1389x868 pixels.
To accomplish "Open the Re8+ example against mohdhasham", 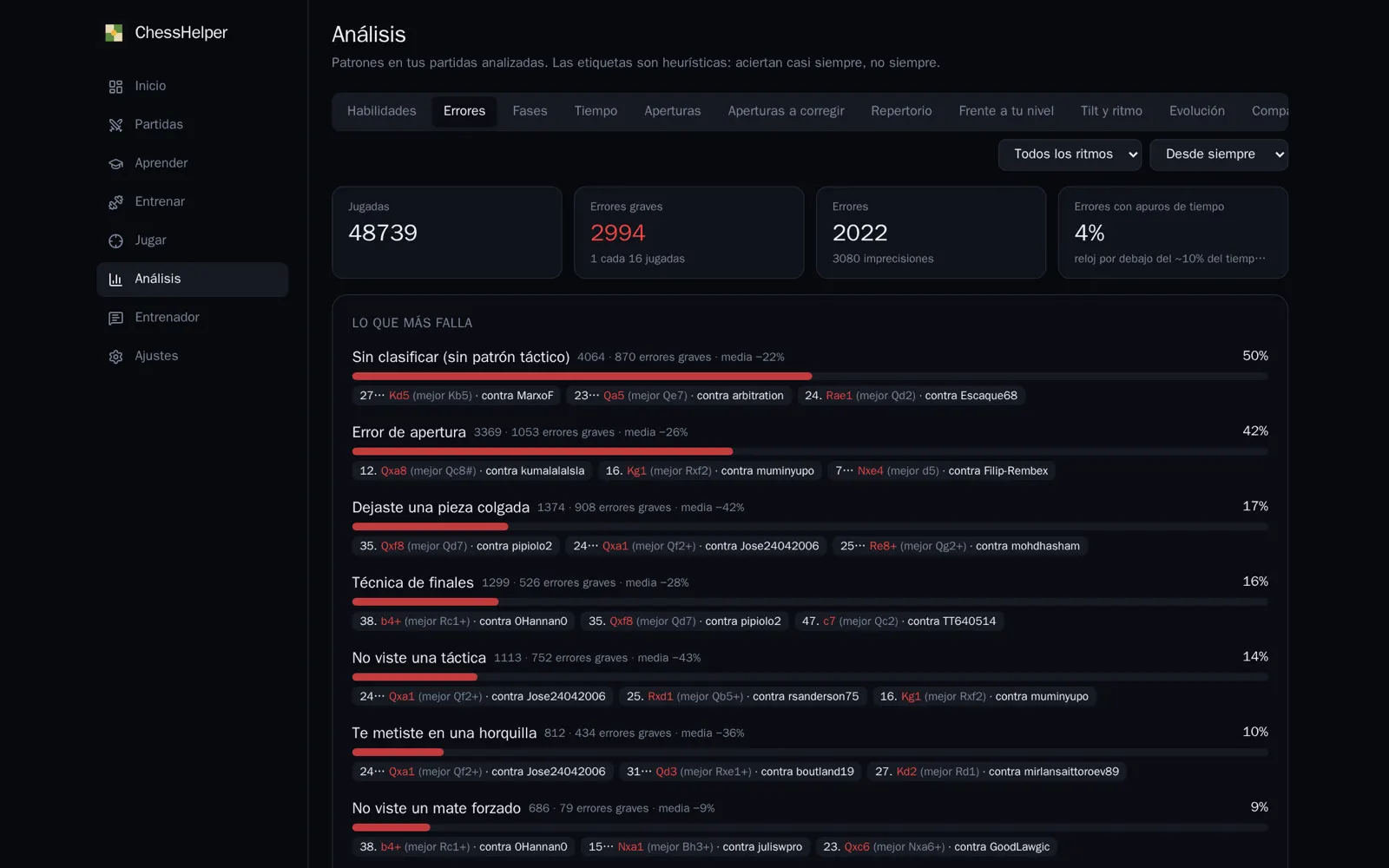I will [960, 546].
